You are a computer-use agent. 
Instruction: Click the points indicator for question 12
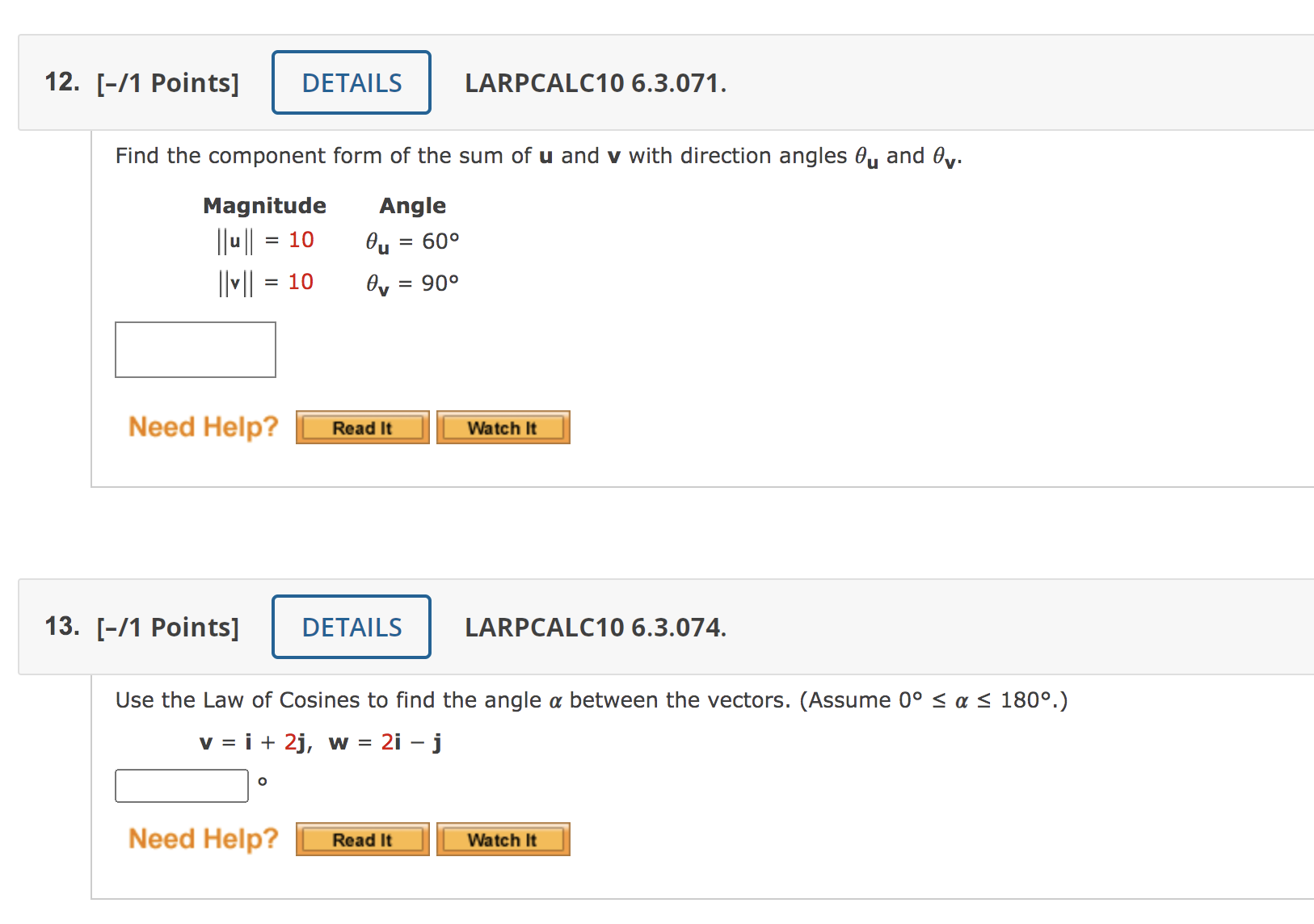[166, 82]
